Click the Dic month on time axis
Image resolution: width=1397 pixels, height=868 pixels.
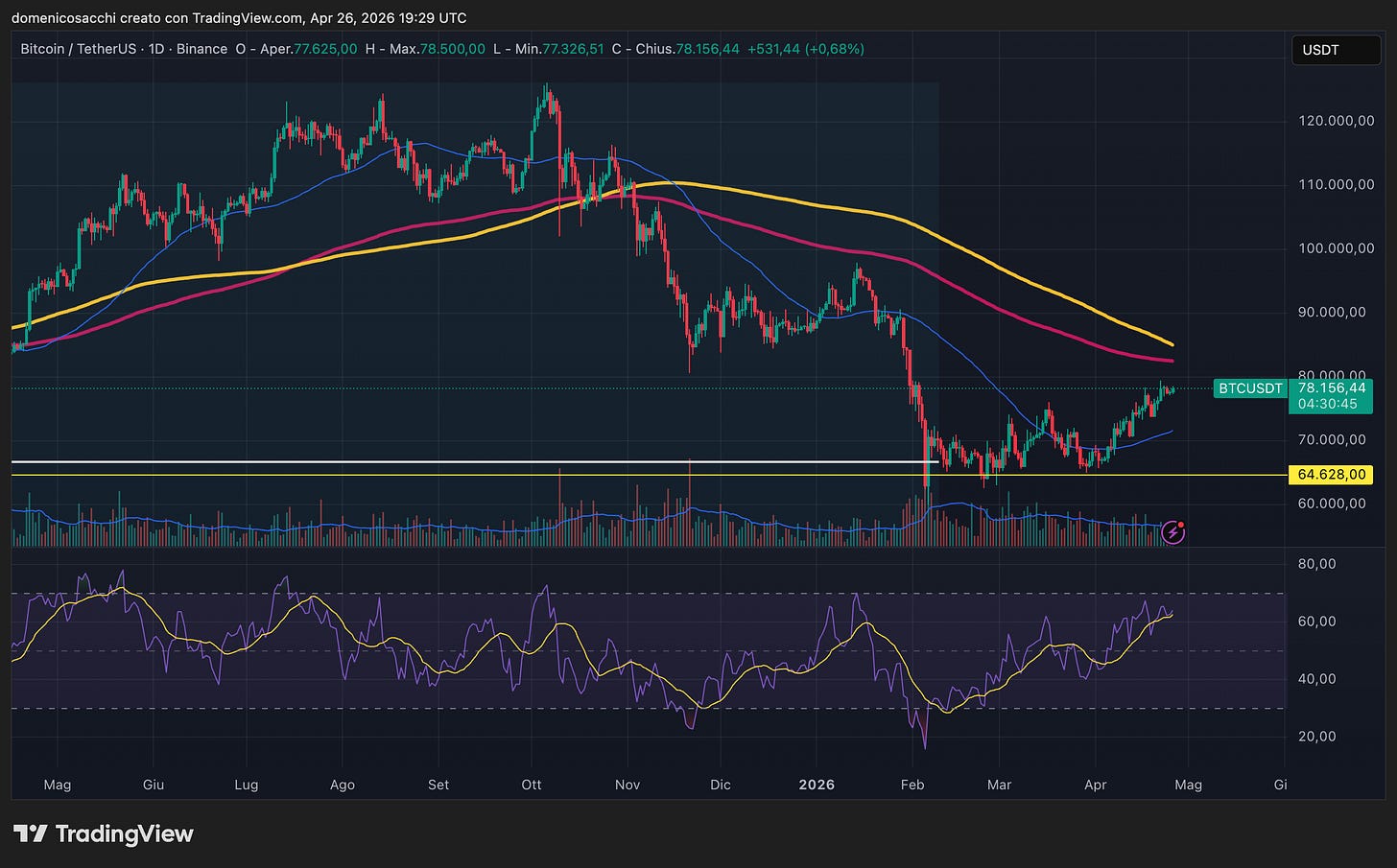(x=721, y=785)
